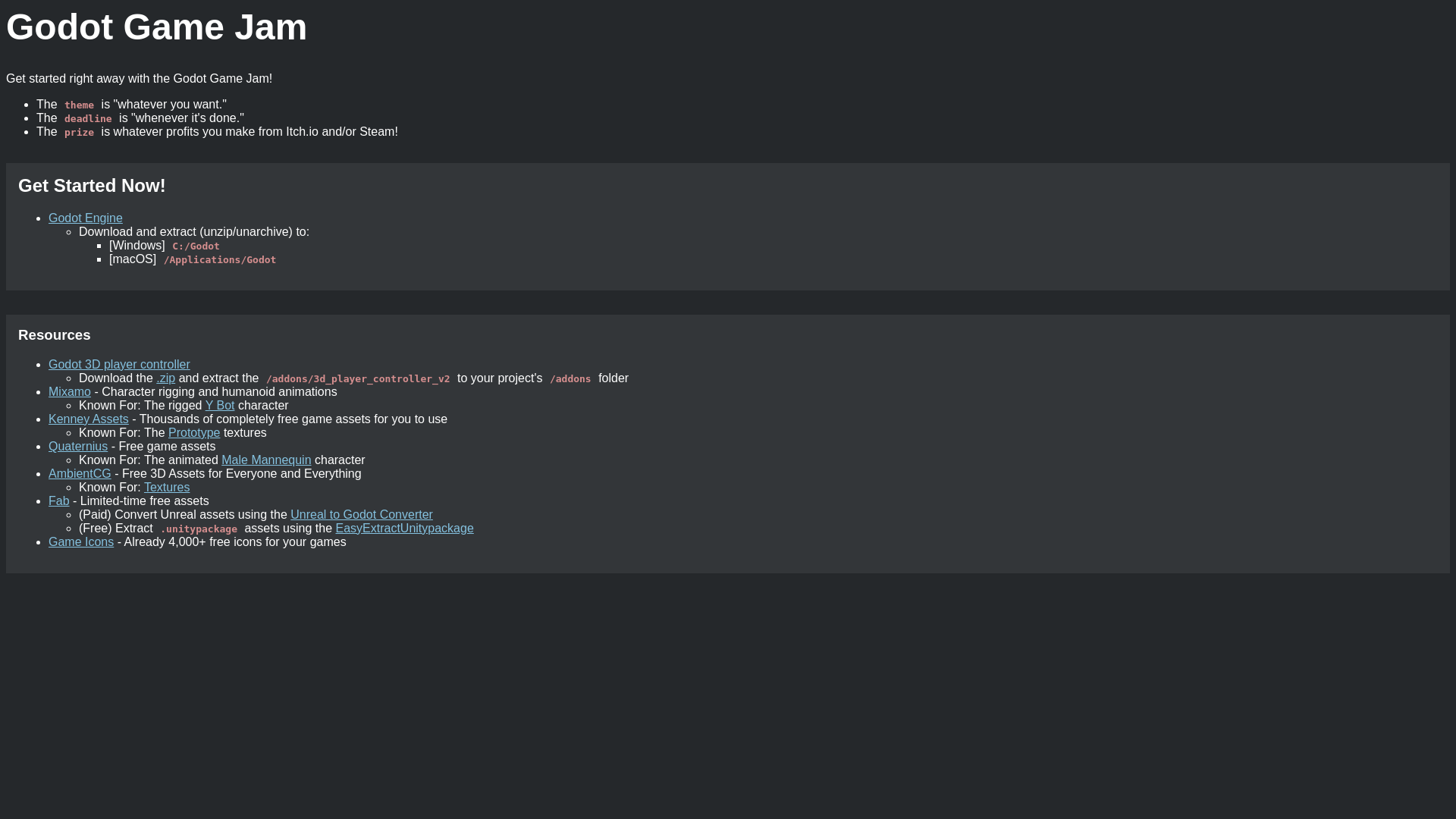Open the Male Mannequin link
1456x819 pixels.
pyautogui.click(x=266, y=460)
